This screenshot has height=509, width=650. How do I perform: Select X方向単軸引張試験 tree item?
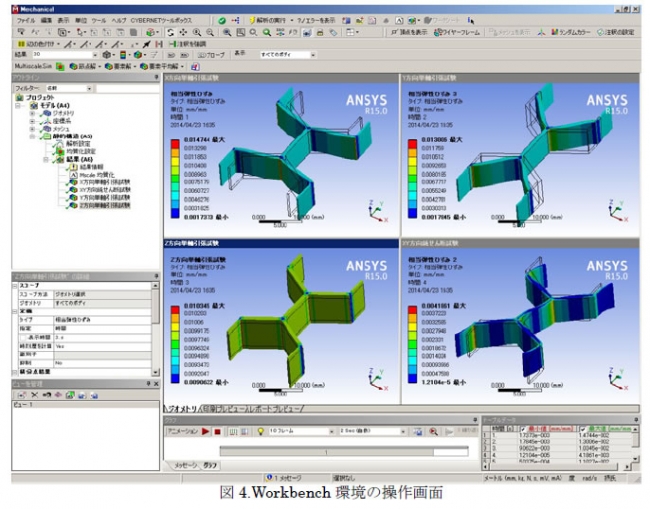(x=104, y=182)
